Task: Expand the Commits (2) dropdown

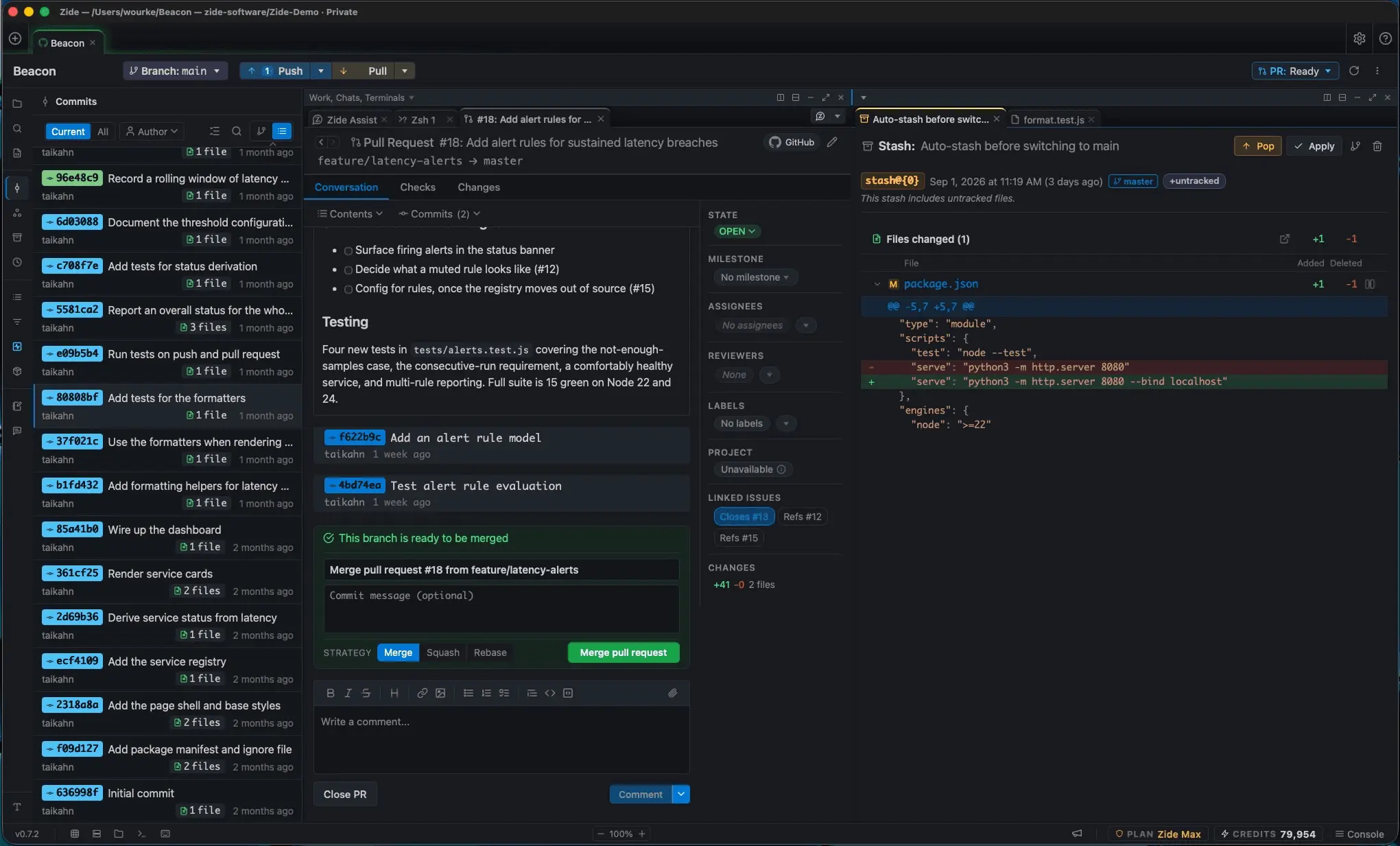Action: [439, 214]
